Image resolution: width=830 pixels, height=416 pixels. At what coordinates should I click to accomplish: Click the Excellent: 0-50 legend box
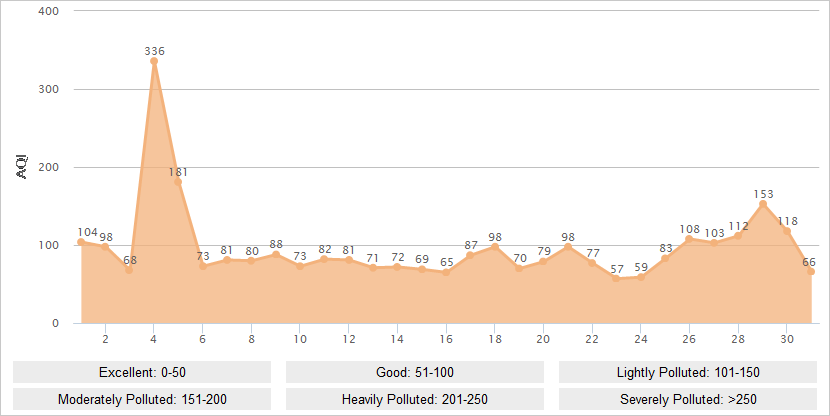pos(142,372)
